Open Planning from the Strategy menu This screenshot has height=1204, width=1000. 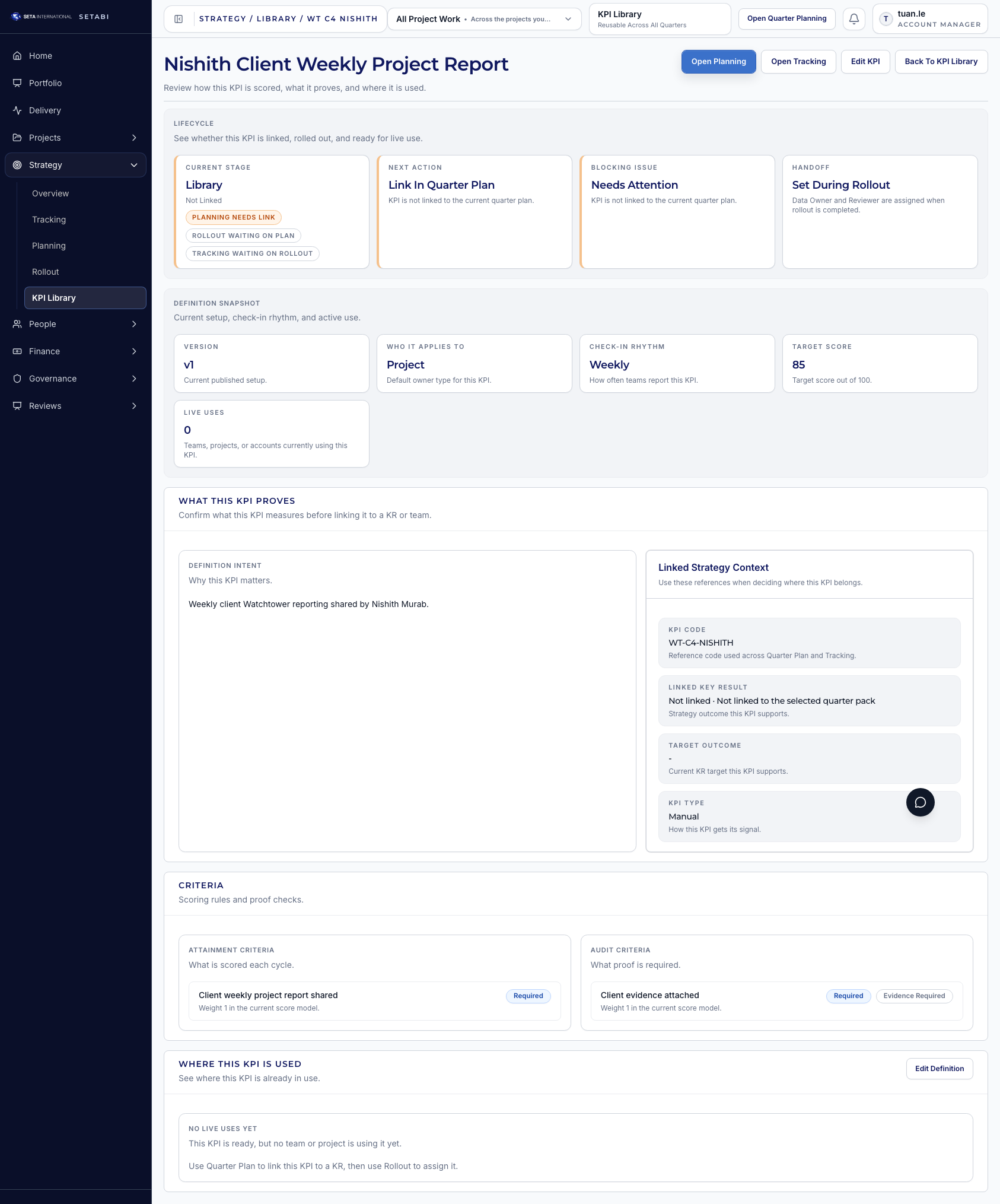pos(49,245)
